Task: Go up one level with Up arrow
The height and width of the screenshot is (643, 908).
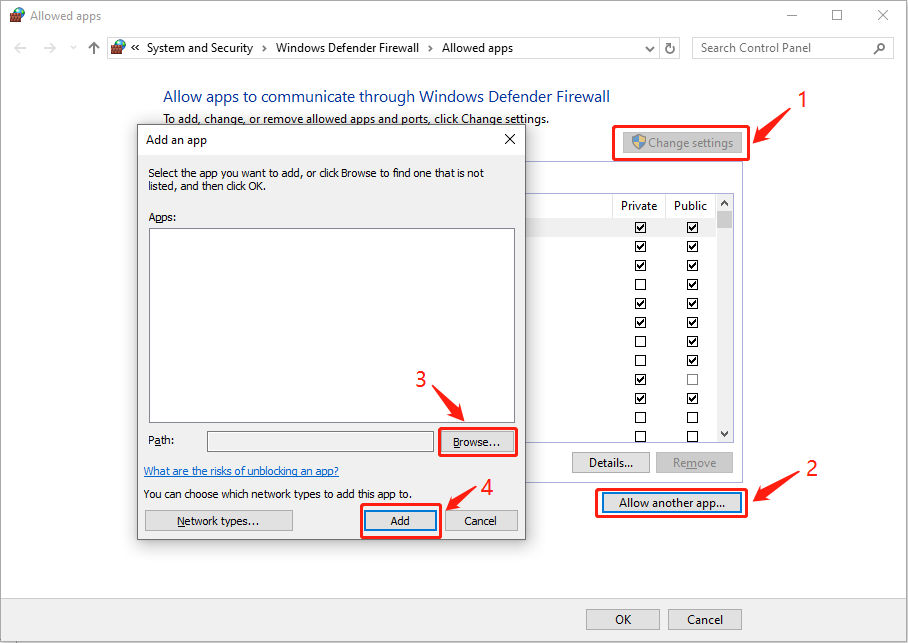Action: click(x=93, y=48)
